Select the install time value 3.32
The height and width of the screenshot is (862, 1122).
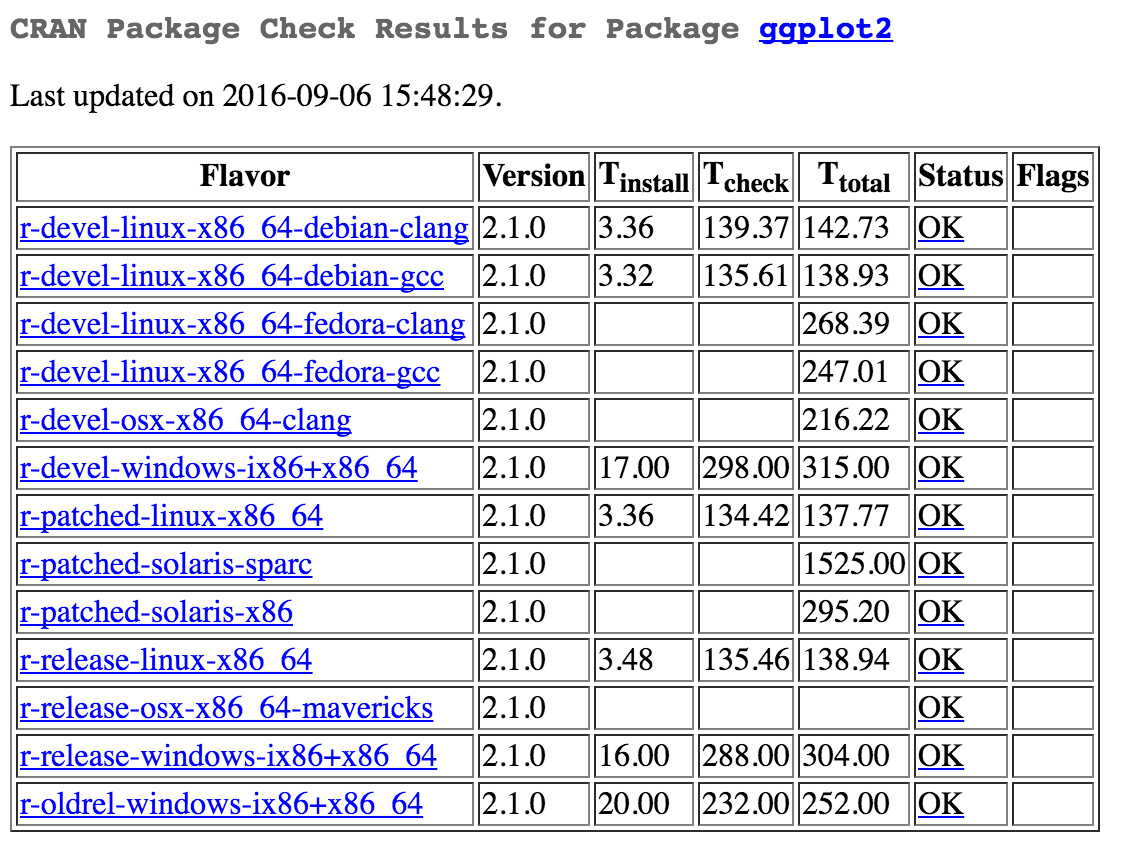click(x=626, y=276)
